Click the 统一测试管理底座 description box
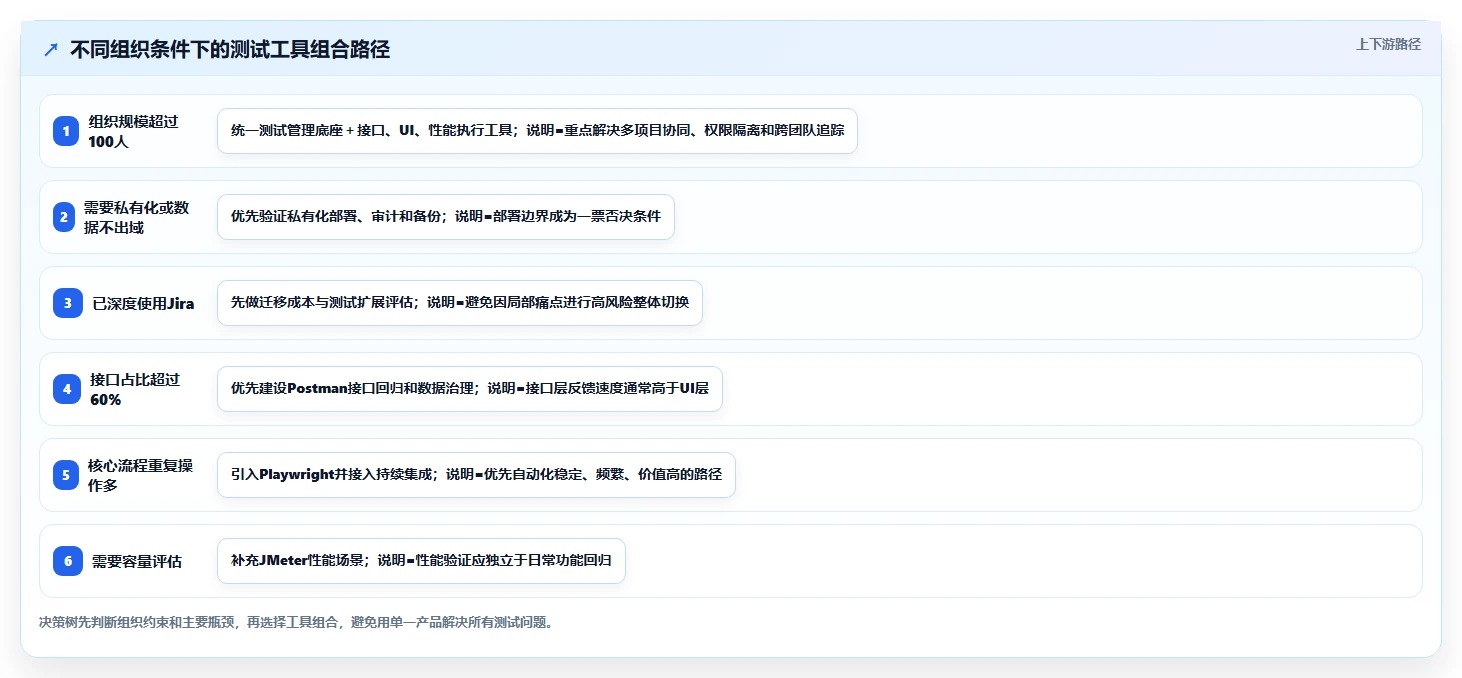1462x678 pixels. click(x=537, y=131)
